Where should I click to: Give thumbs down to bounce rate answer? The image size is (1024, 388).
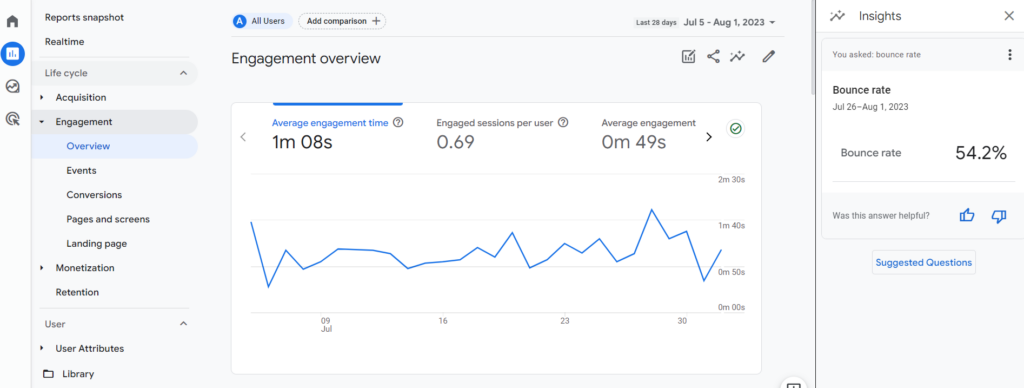click(x=999, y=216)
